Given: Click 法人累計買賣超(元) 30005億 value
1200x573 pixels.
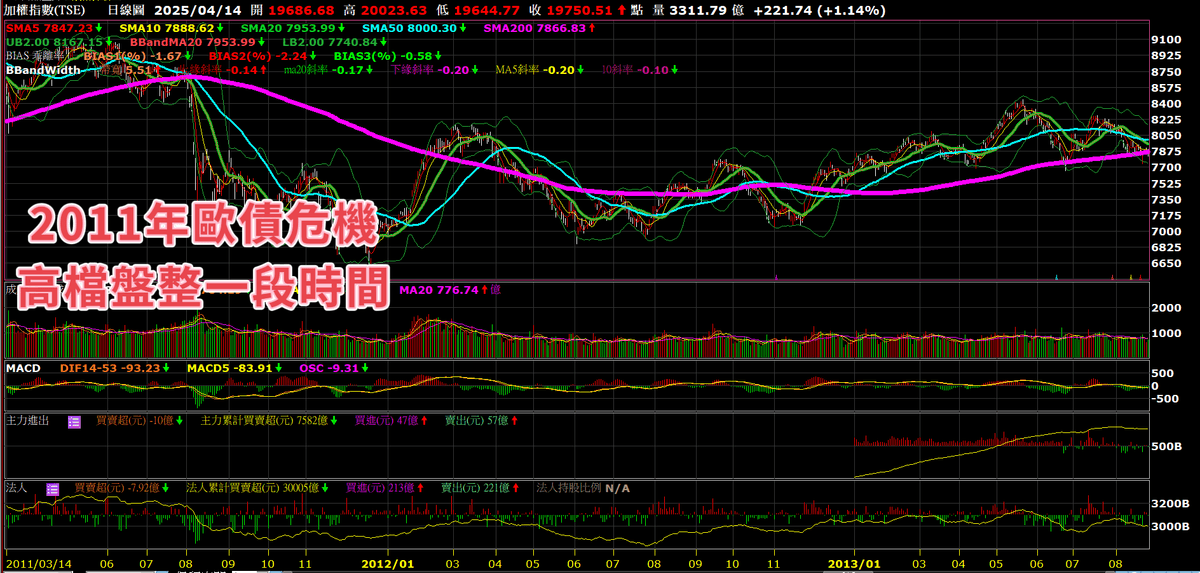Looking at the screenshot, I should [252, 489].
